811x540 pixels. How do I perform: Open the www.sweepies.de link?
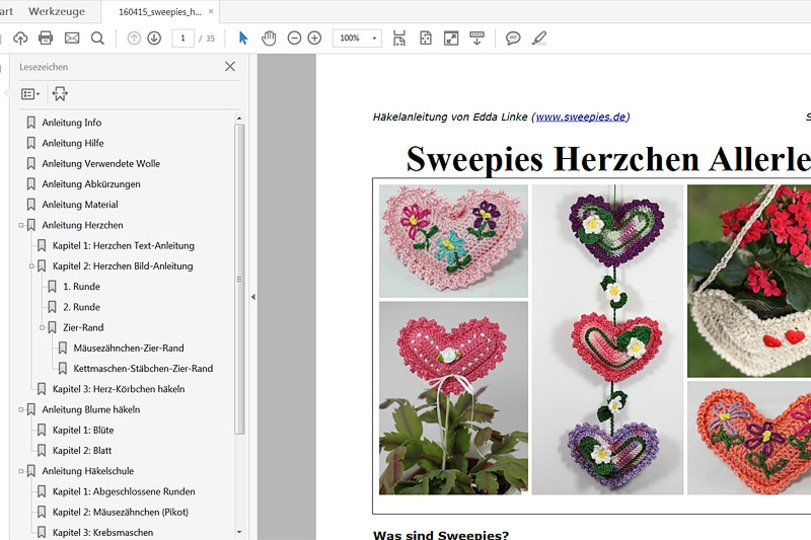[581, 117]
